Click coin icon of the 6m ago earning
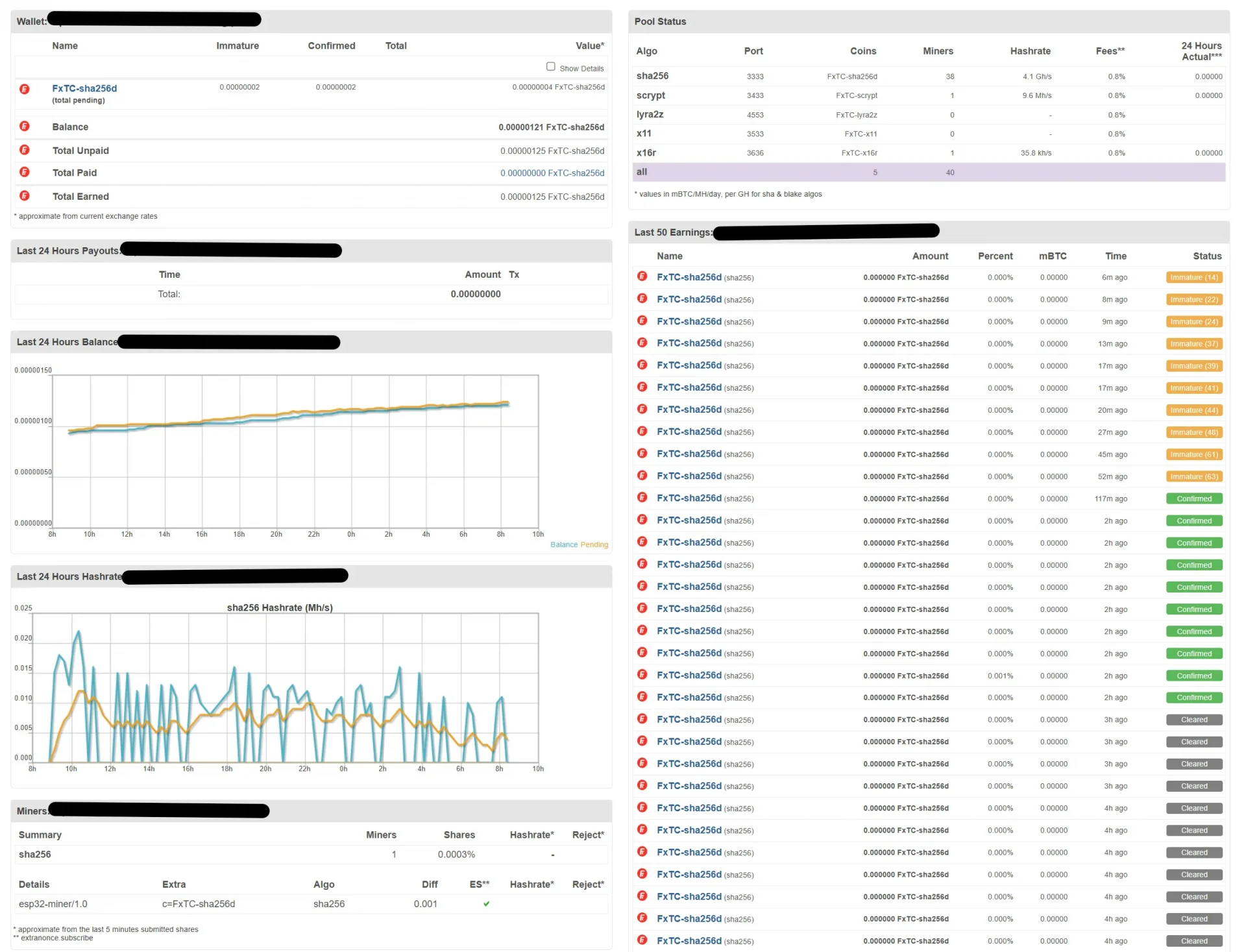The image size is (1246, 952). [642, 277]
